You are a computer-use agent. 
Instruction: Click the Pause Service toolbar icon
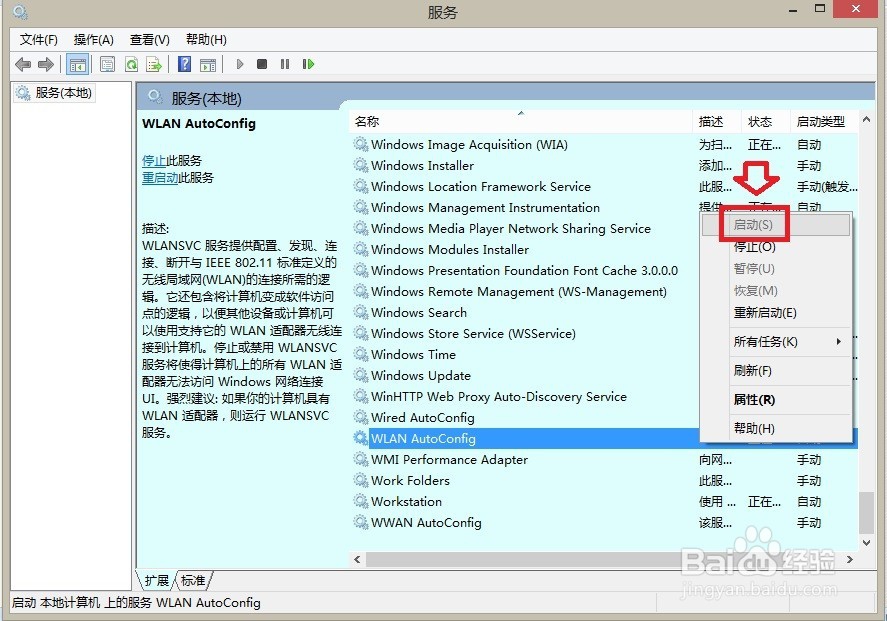click(285, 64)
